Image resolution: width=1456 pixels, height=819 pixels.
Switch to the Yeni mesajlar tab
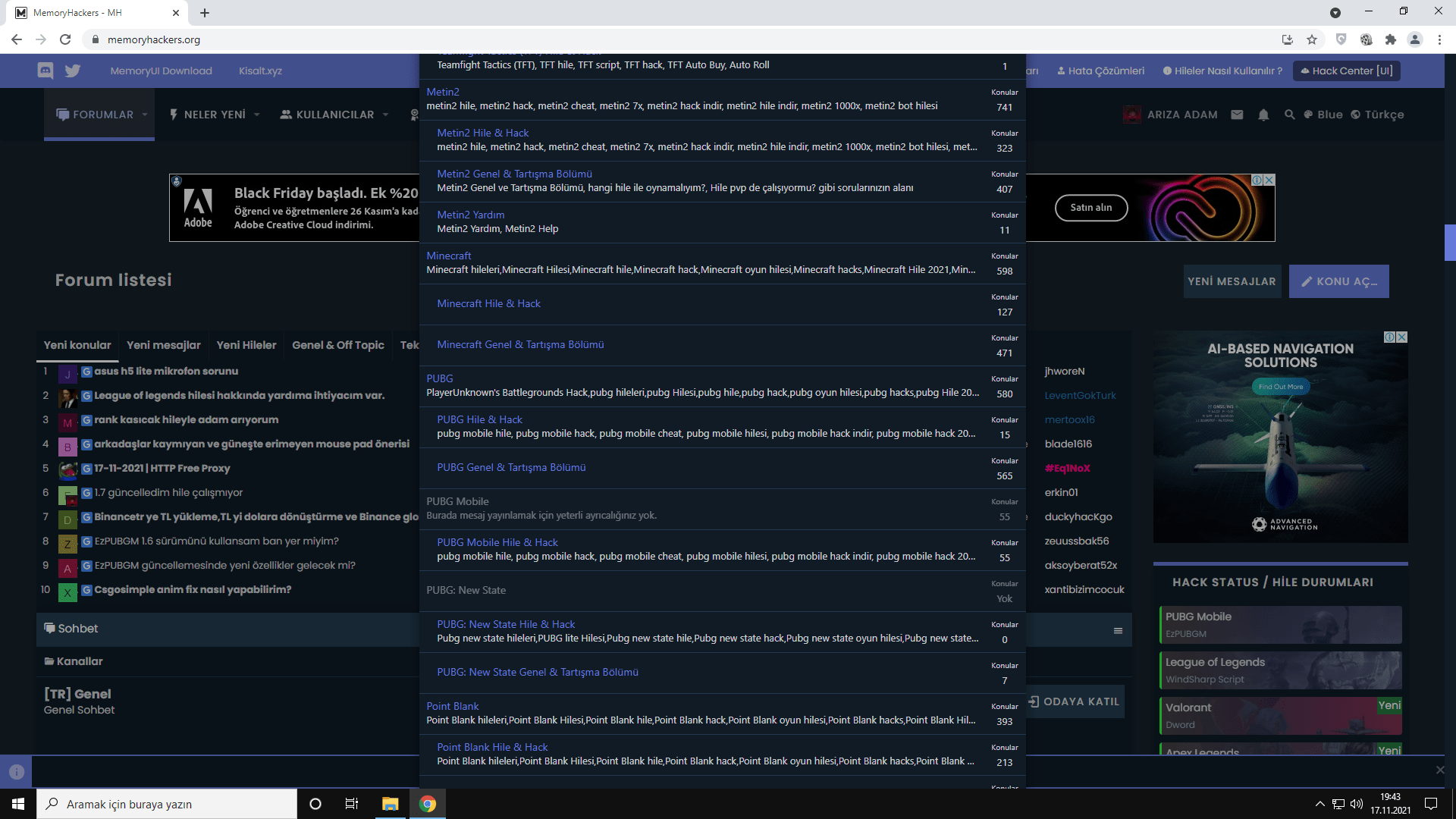click(164, 345)
